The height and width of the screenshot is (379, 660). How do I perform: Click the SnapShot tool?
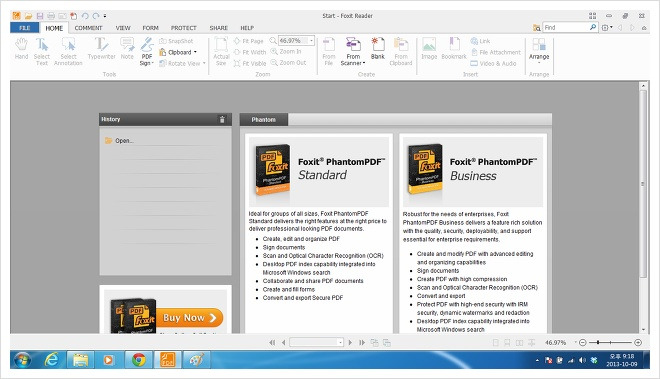[176, 41]
